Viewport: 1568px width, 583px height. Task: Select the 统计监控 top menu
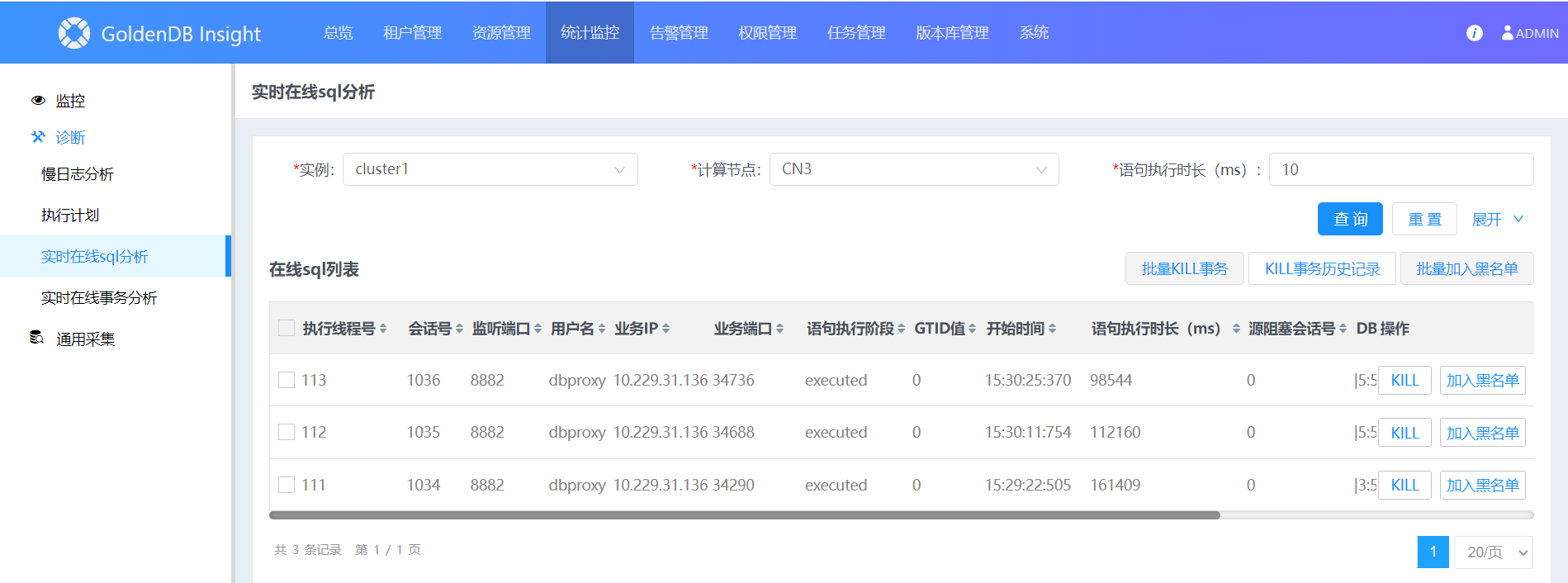(590, 33)
